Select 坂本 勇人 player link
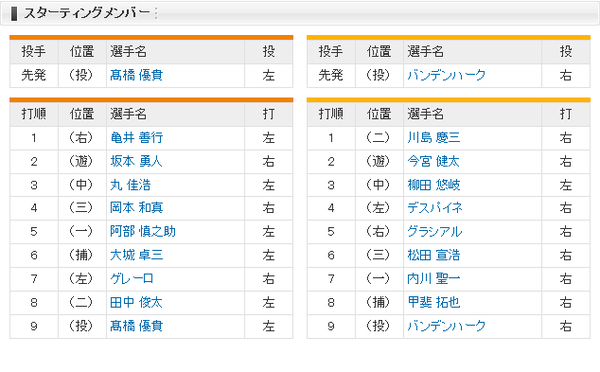 point(136,162)
